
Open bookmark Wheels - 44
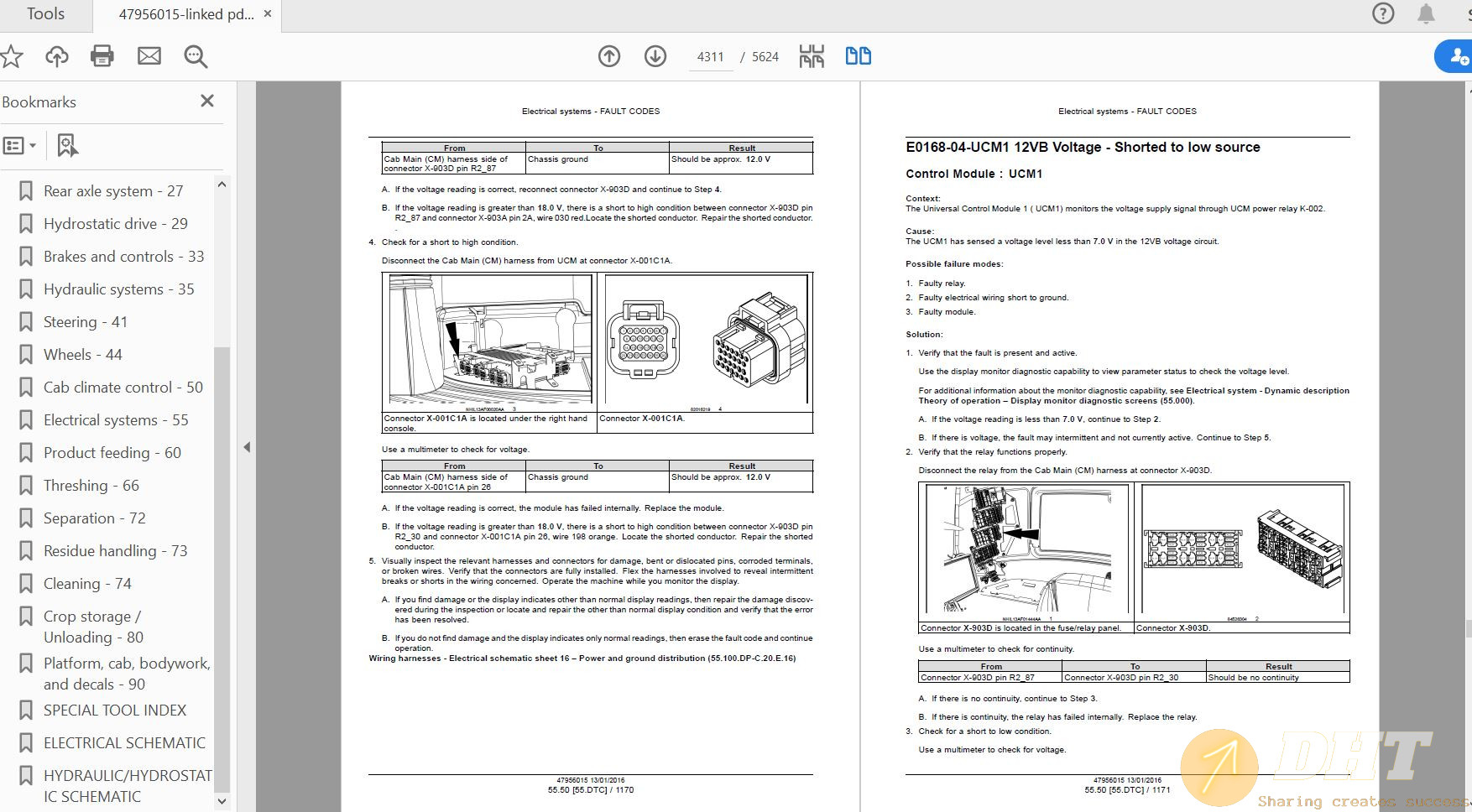(x=83, y=355)
